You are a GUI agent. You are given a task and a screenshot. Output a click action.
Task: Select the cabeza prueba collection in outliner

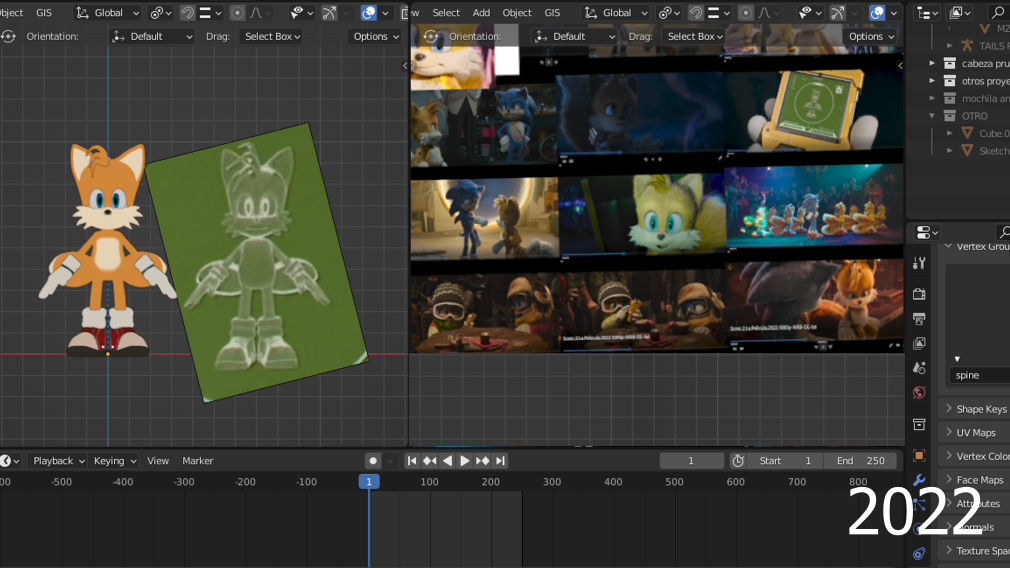coord(983,63)
